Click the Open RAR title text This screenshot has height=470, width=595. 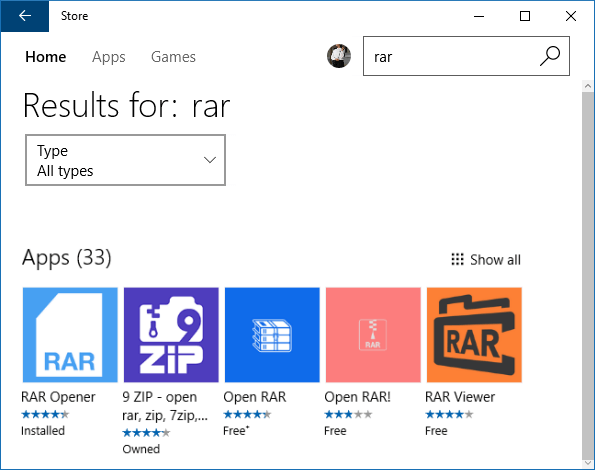tap(255, 397)
